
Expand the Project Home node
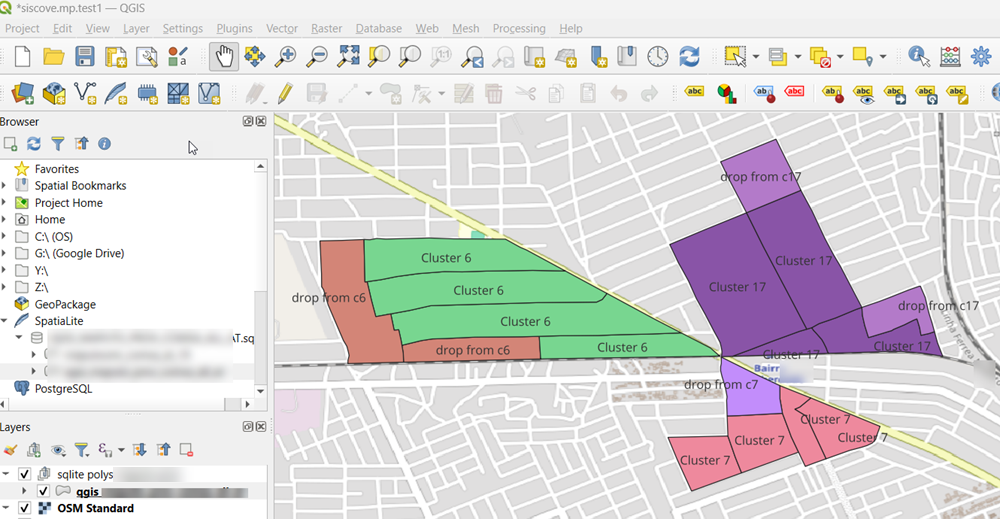[x=4, y=203]
